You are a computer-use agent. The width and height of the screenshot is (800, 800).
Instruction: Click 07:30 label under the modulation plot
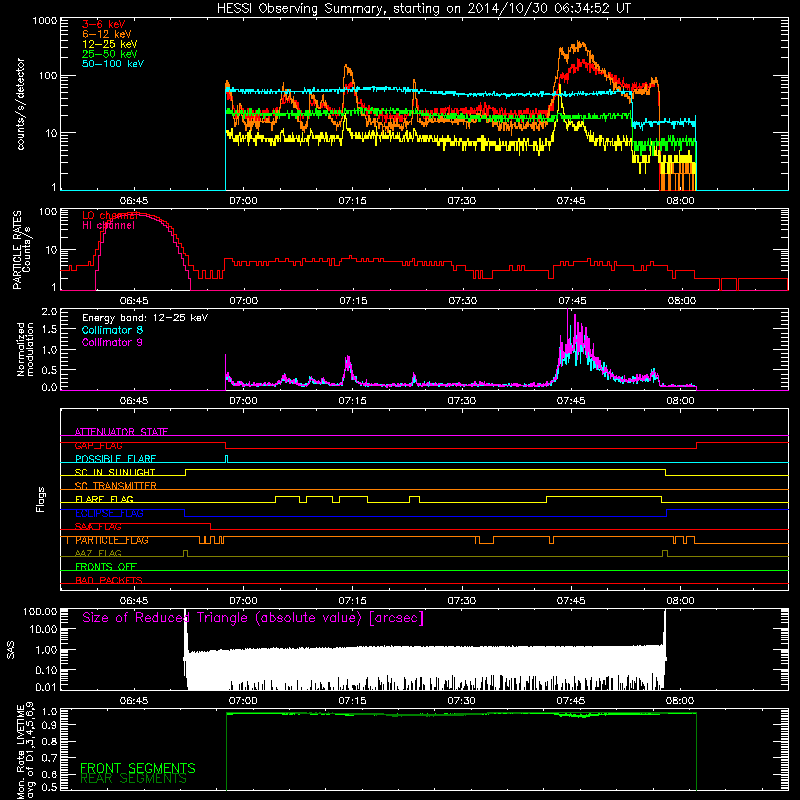coord(462,401)
